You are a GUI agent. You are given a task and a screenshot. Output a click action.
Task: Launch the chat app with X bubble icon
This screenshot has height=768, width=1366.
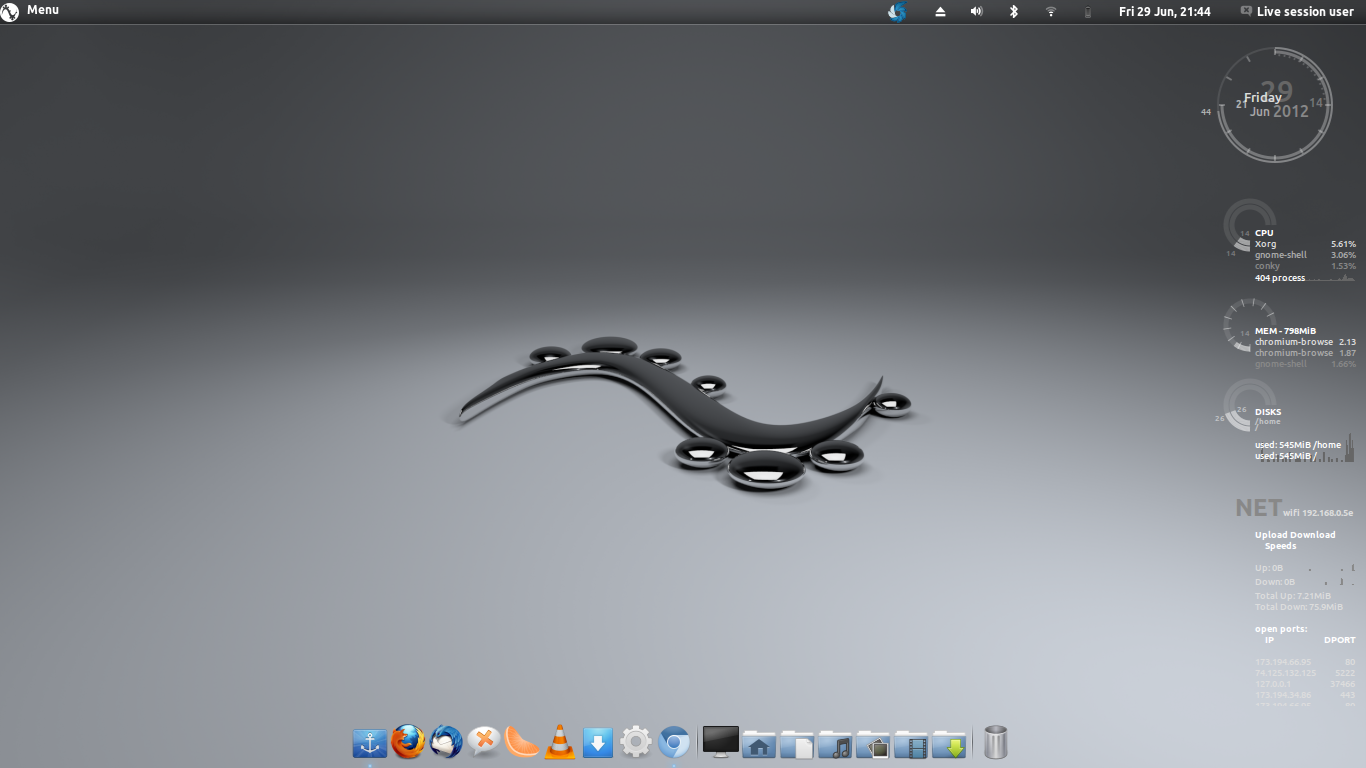click(x=484, y=741)
